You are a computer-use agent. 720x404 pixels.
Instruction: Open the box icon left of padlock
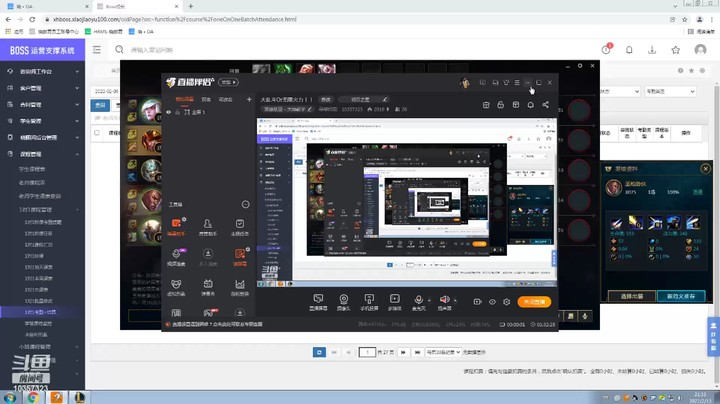coord(486,105)
